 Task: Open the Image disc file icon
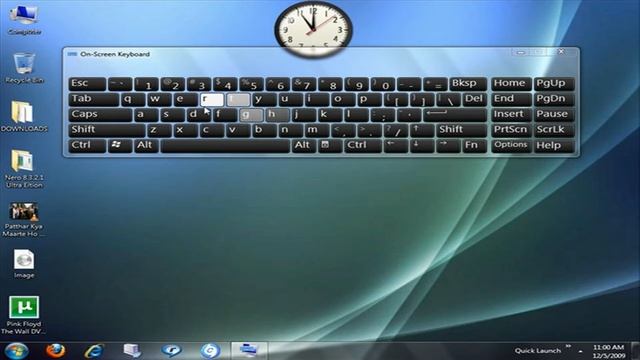click(24, 264)
